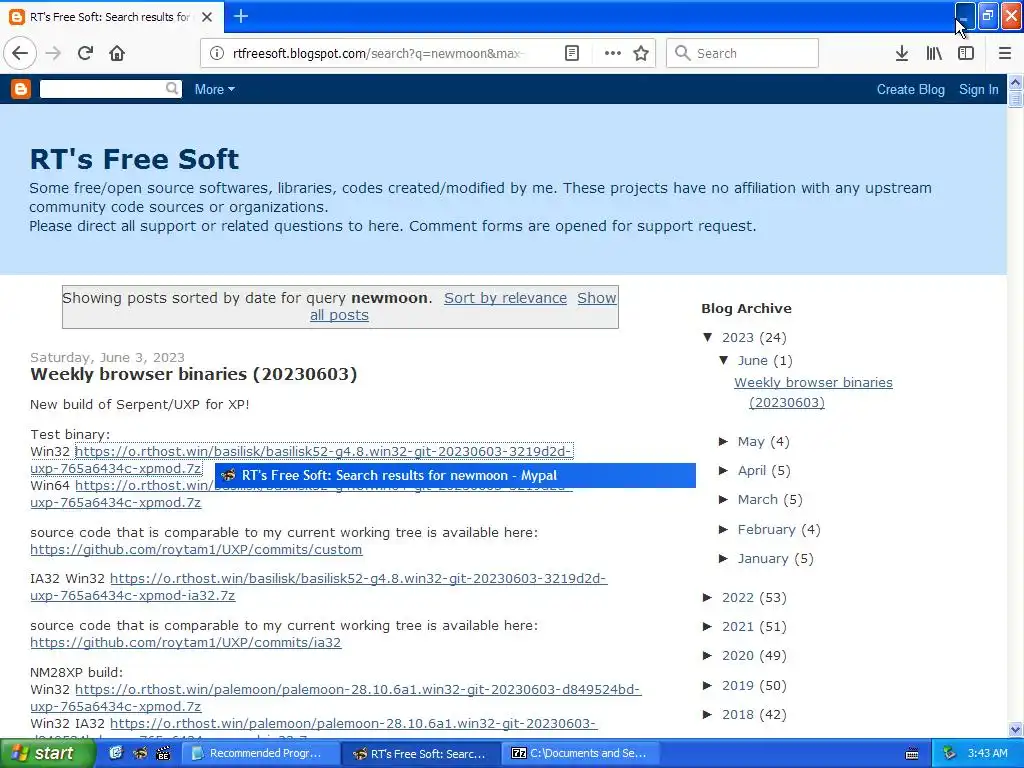
Task: Expand the April archive month
Action: [724, 470]
